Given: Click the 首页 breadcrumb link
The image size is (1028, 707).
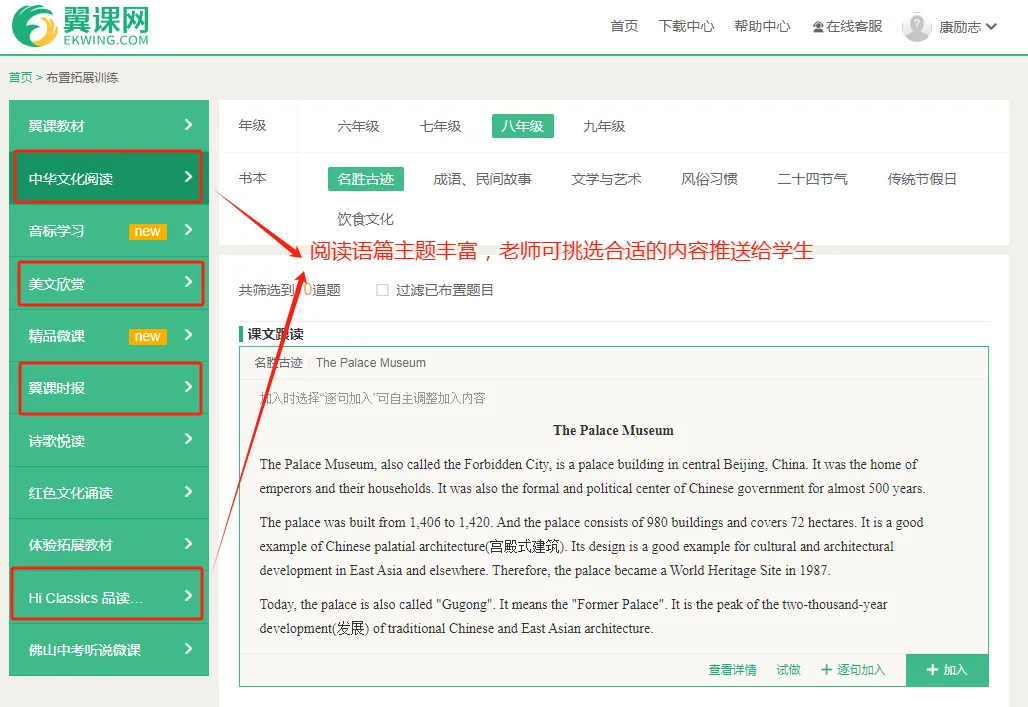Looking at the screenshot, I should [20, 77].
